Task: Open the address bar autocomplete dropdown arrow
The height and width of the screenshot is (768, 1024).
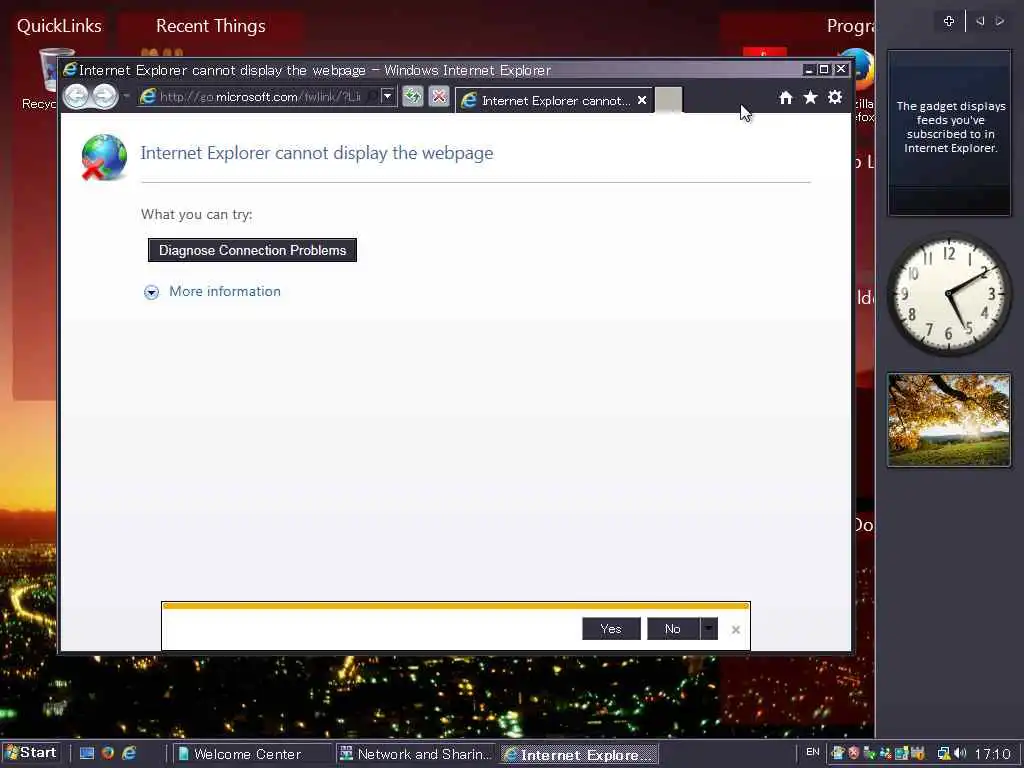Action: click(387, 96)
